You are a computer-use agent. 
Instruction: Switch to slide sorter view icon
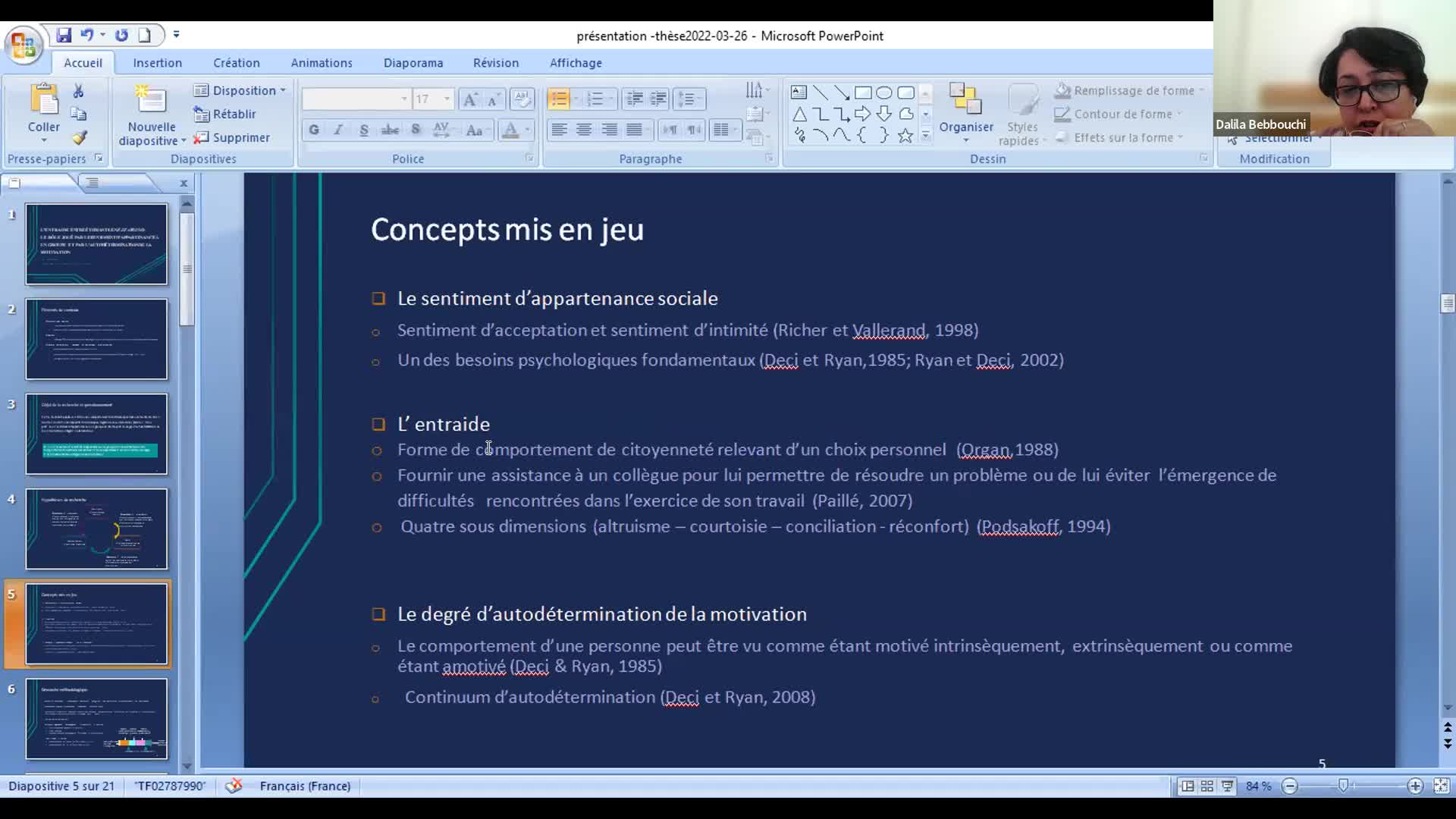(1207, 786)
